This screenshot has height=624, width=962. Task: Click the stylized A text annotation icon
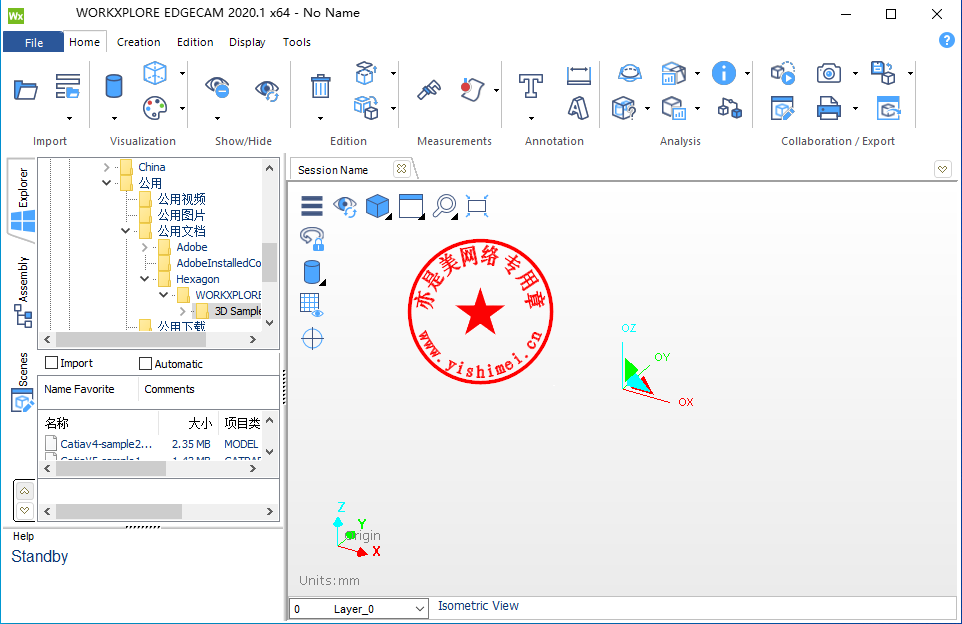(579, 109)
